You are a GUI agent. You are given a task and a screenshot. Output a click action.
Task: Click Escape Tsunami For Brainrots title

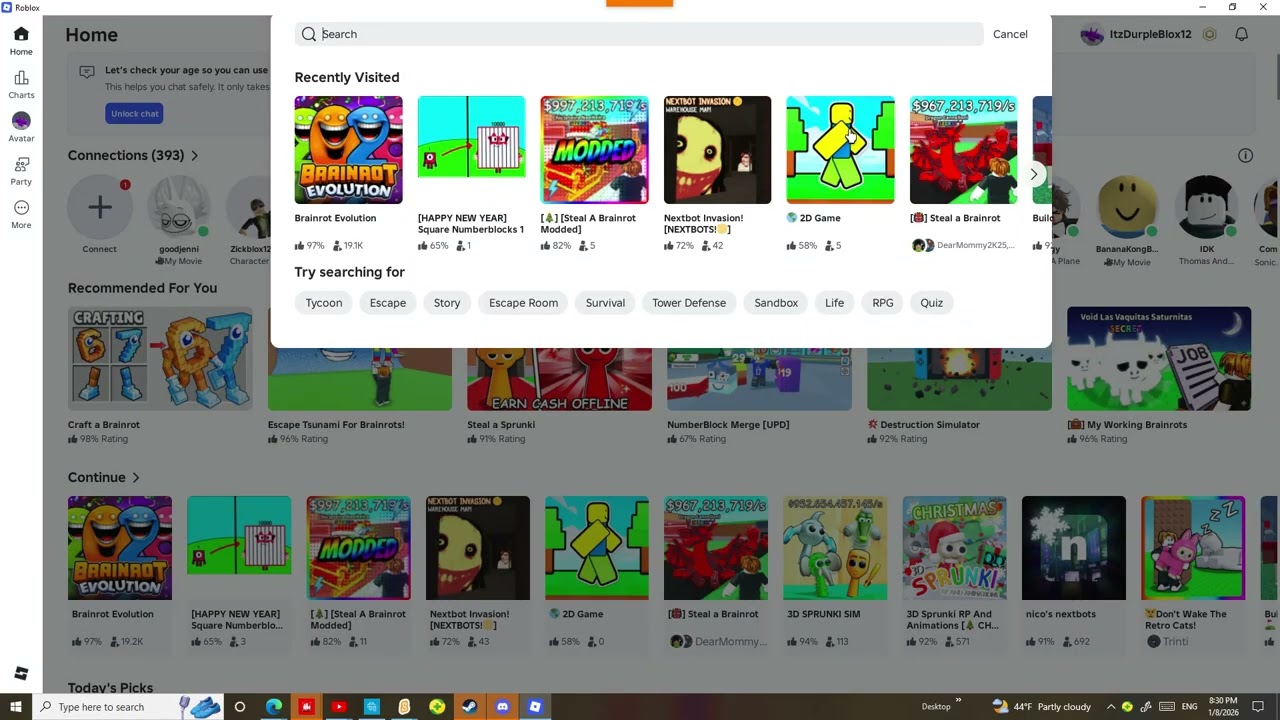click(336, 425)
